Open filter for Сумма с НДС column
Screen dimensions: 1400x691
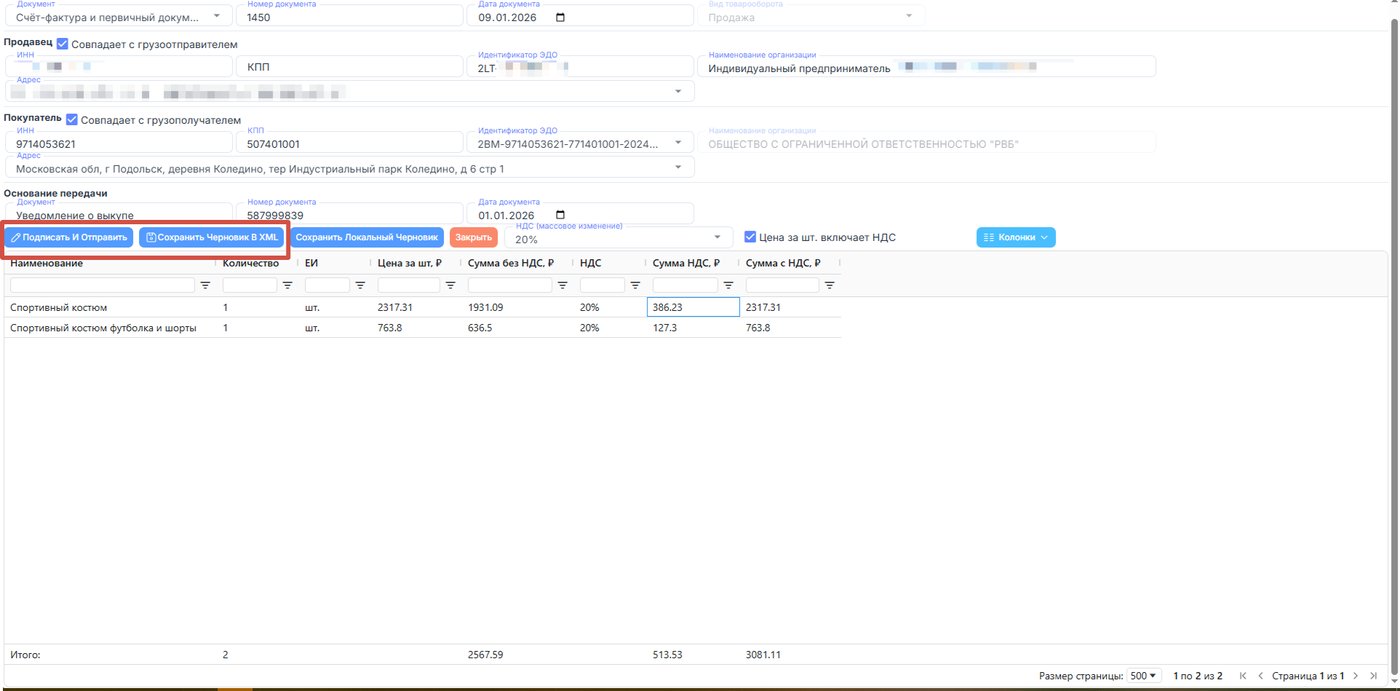click(829, 285)
